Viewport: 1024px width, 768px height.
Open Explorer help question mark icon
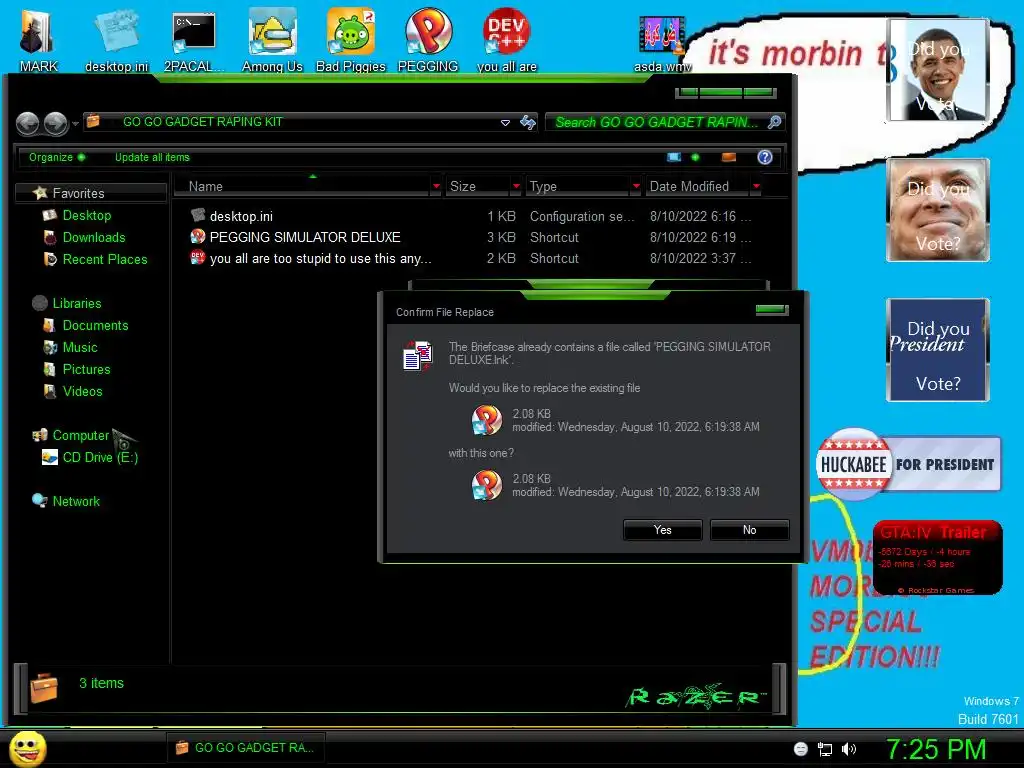(x=765, y=157)
